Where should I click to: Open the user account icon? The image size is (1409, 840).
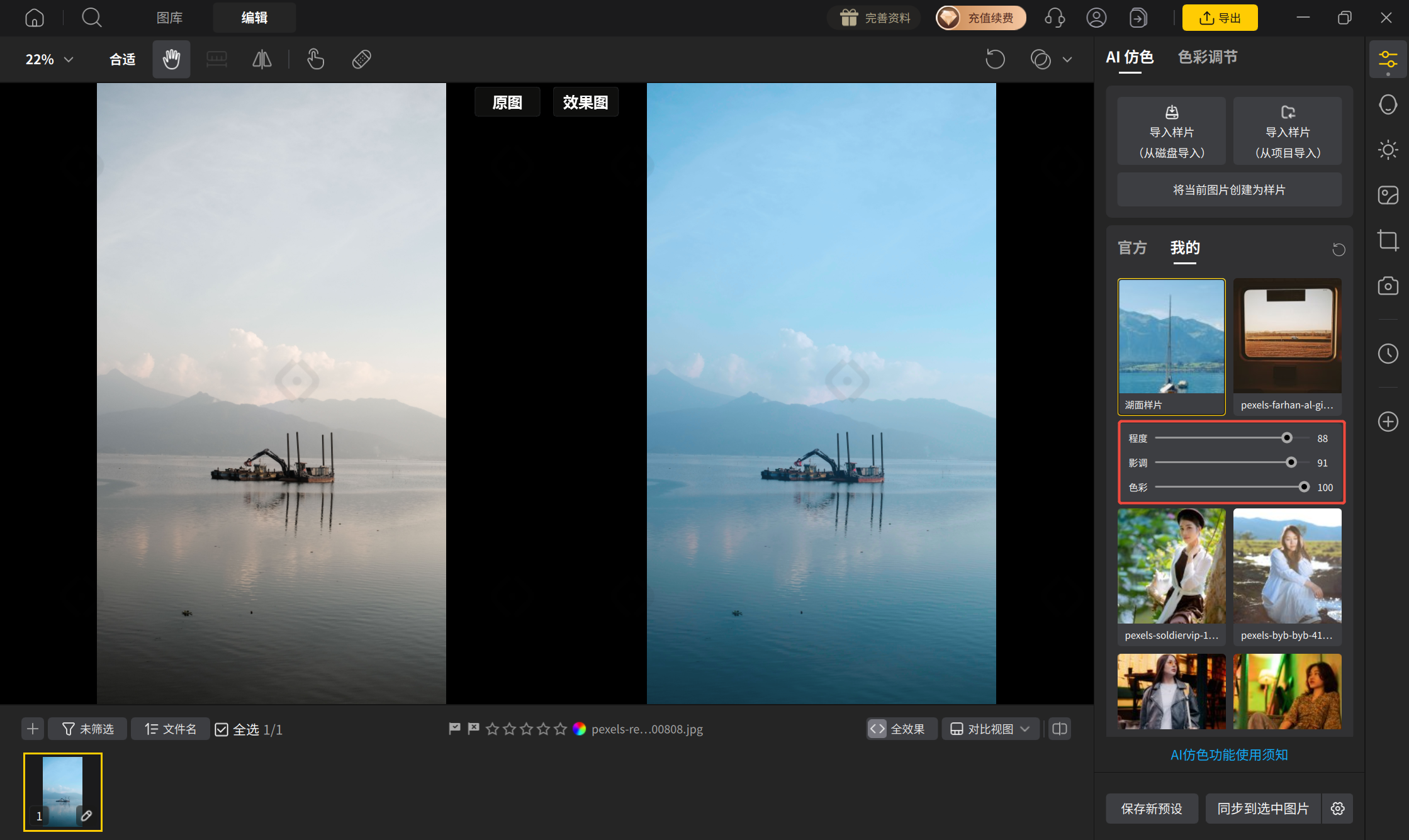coord(1096,18)
